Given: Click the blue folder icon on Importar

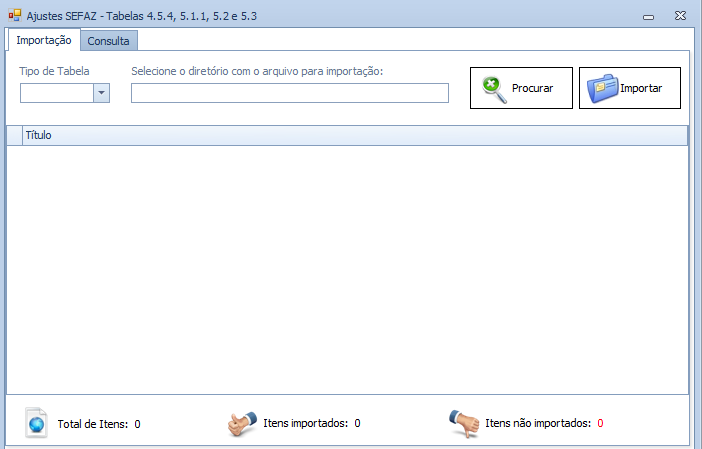Looking at the screenshot, I should tap(603, 89).
